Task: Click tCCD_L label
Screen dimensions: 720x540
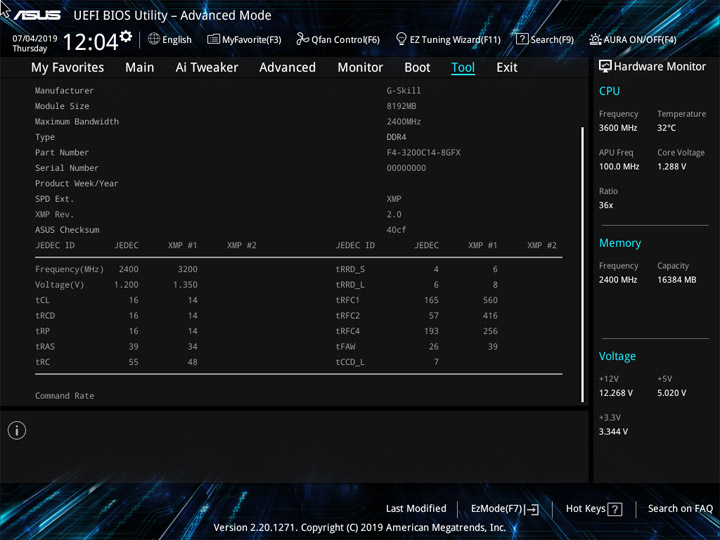Action: click(x=350, y=362)
